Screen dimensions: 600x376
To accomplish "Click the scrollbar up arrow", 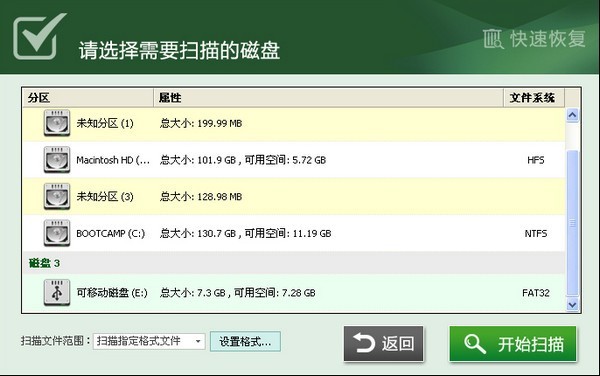I will 572,115.
